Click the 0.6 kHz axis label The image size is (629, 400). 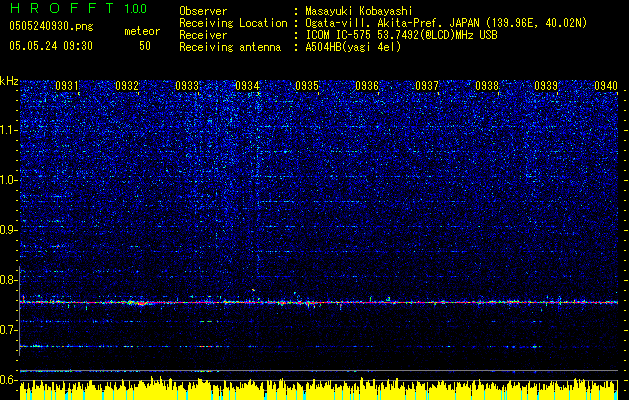[8, 380]
